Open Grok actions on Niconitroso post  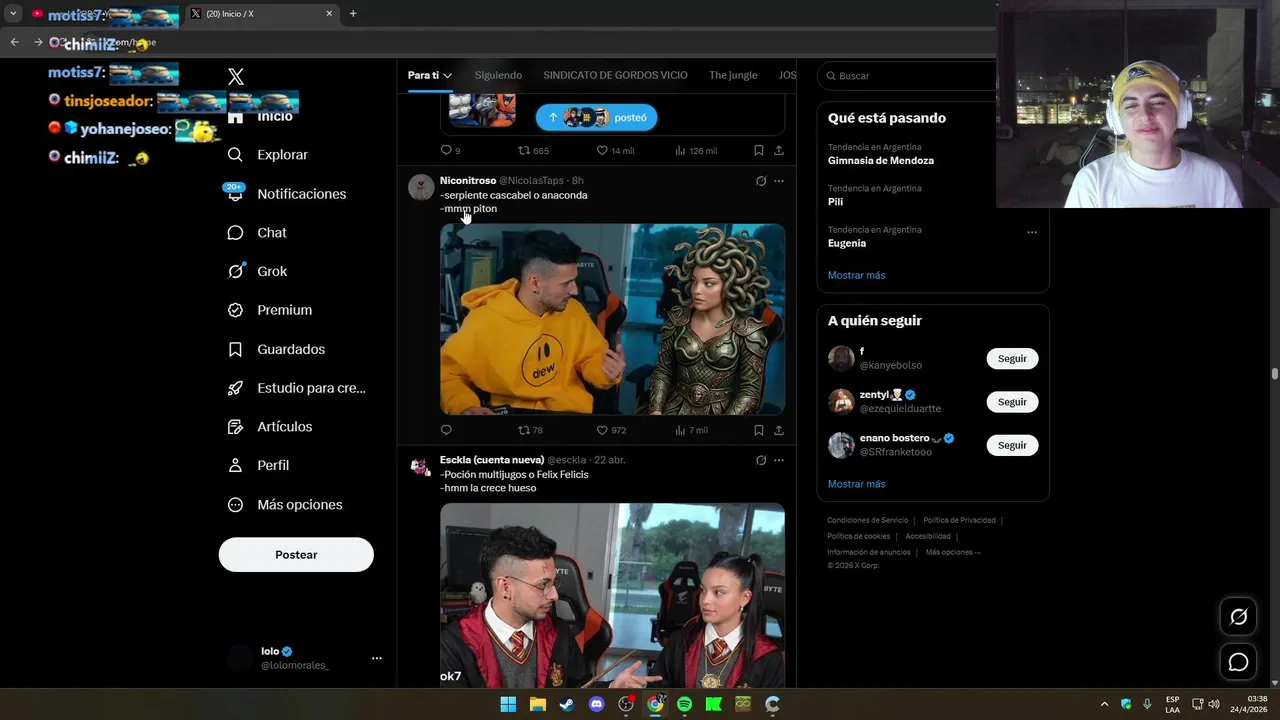pos(761,181)
